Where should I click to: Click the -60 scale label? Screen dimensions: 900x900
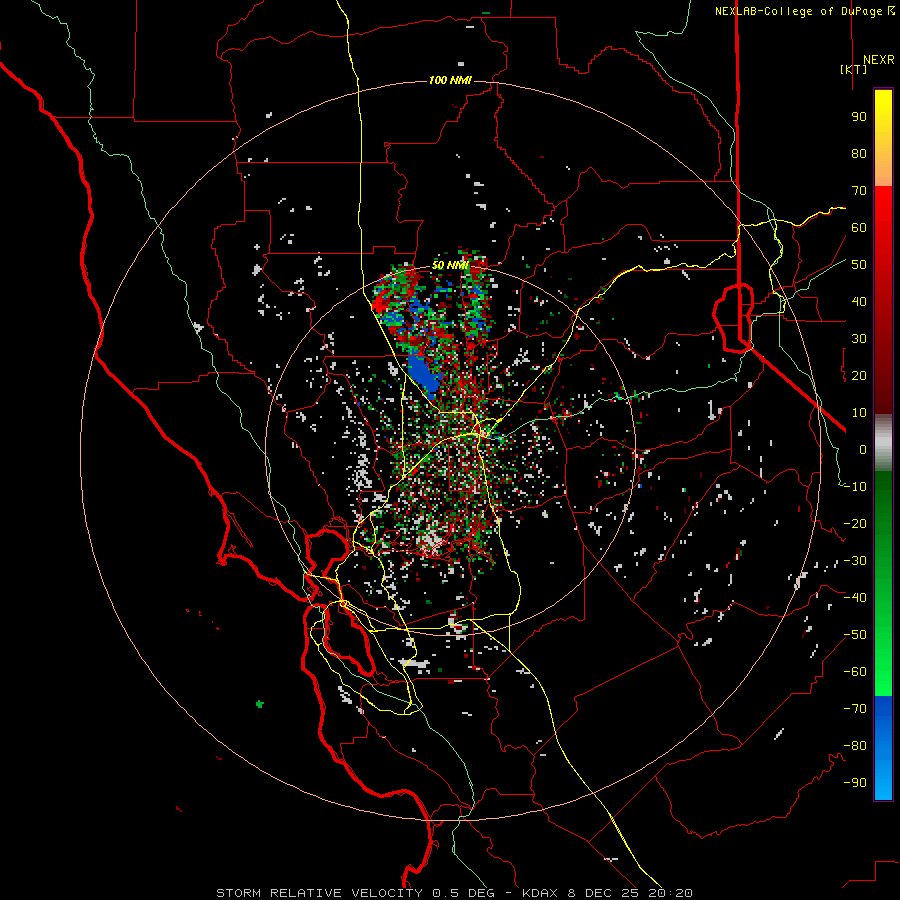click(x=855, y=672)
